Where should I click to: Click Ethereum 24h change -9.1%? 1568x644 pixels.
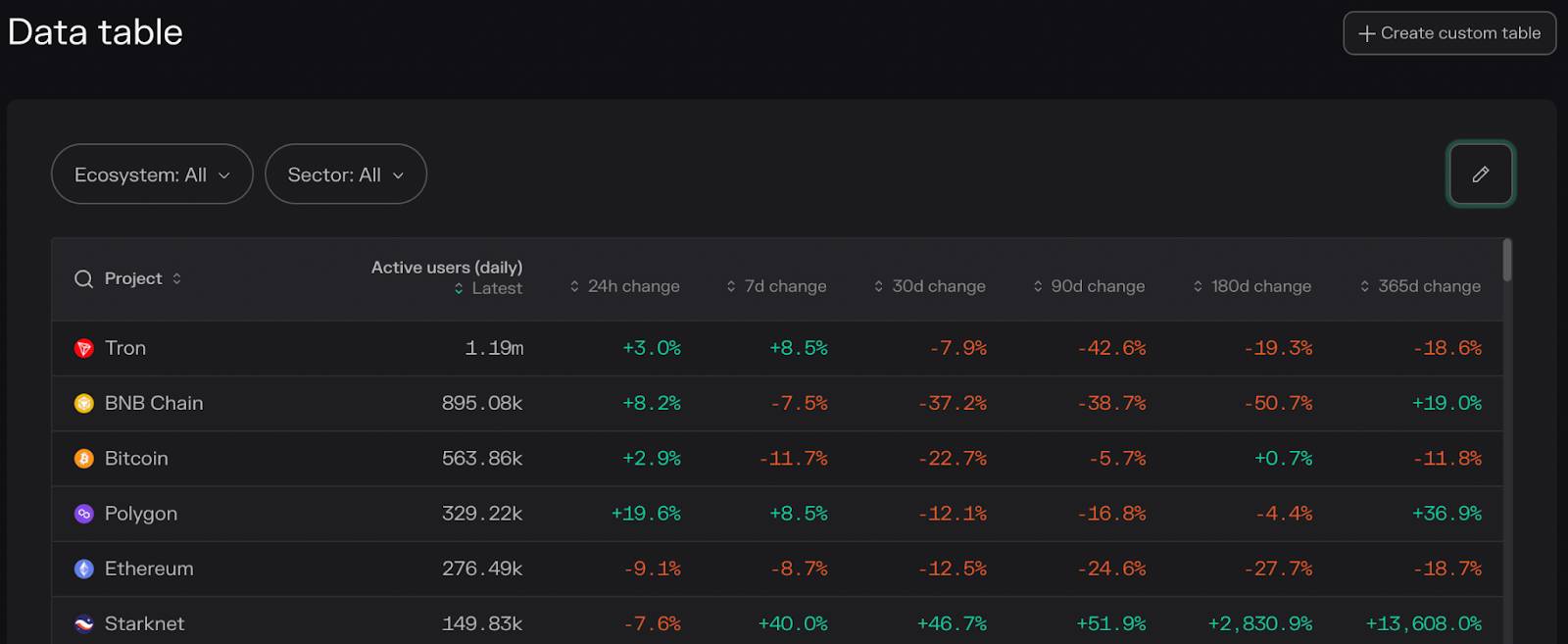coord(652,569)
